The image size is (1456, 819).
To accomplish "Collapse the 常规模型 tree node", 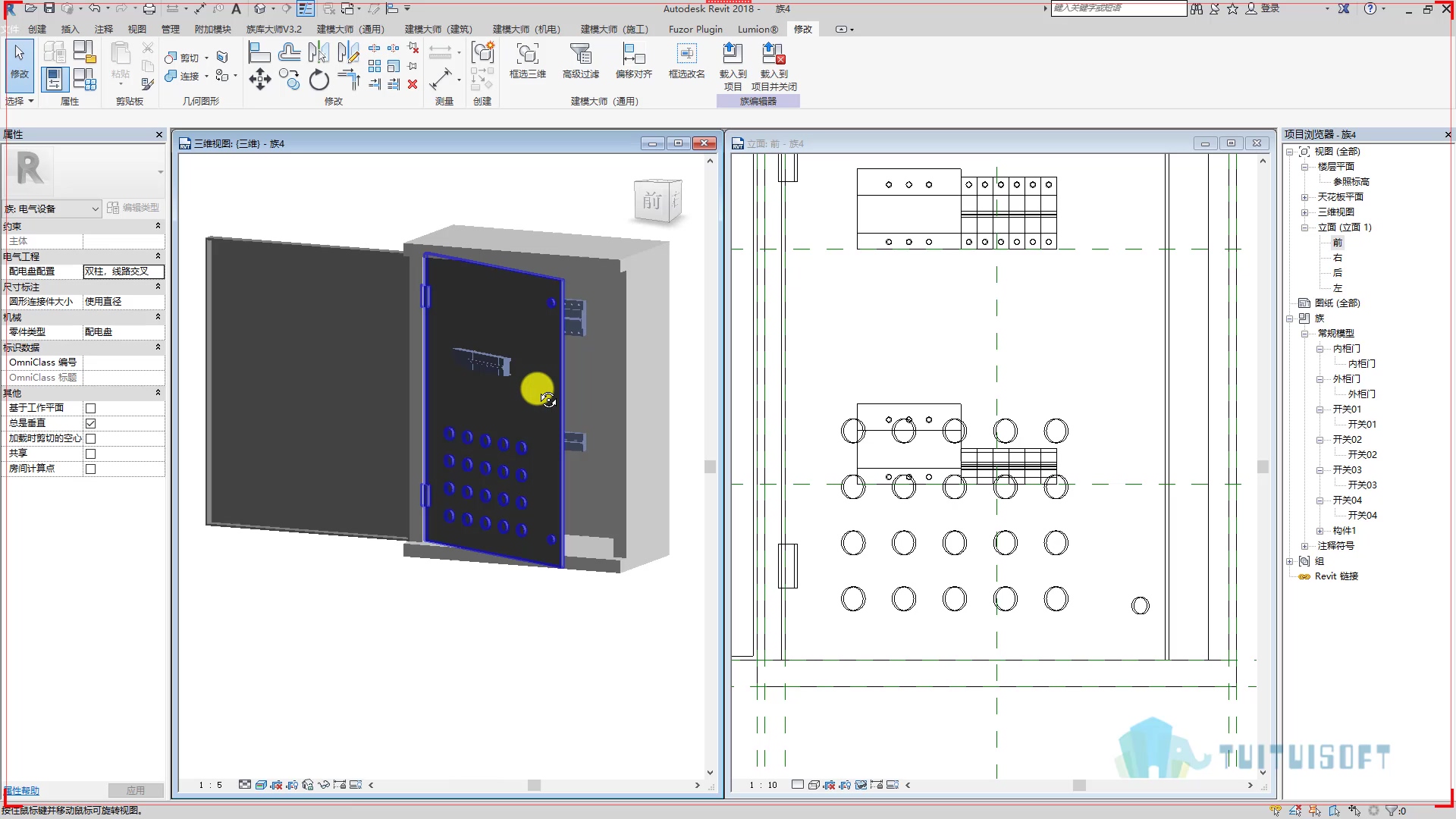I will click(1304, 334).
